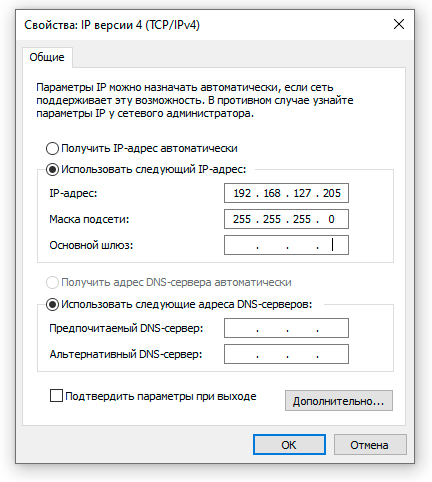Image resolution: width=432 pixels, height=482 pixels.
Task: Click octet '192' in IP address field
Action: coord(242,193)
